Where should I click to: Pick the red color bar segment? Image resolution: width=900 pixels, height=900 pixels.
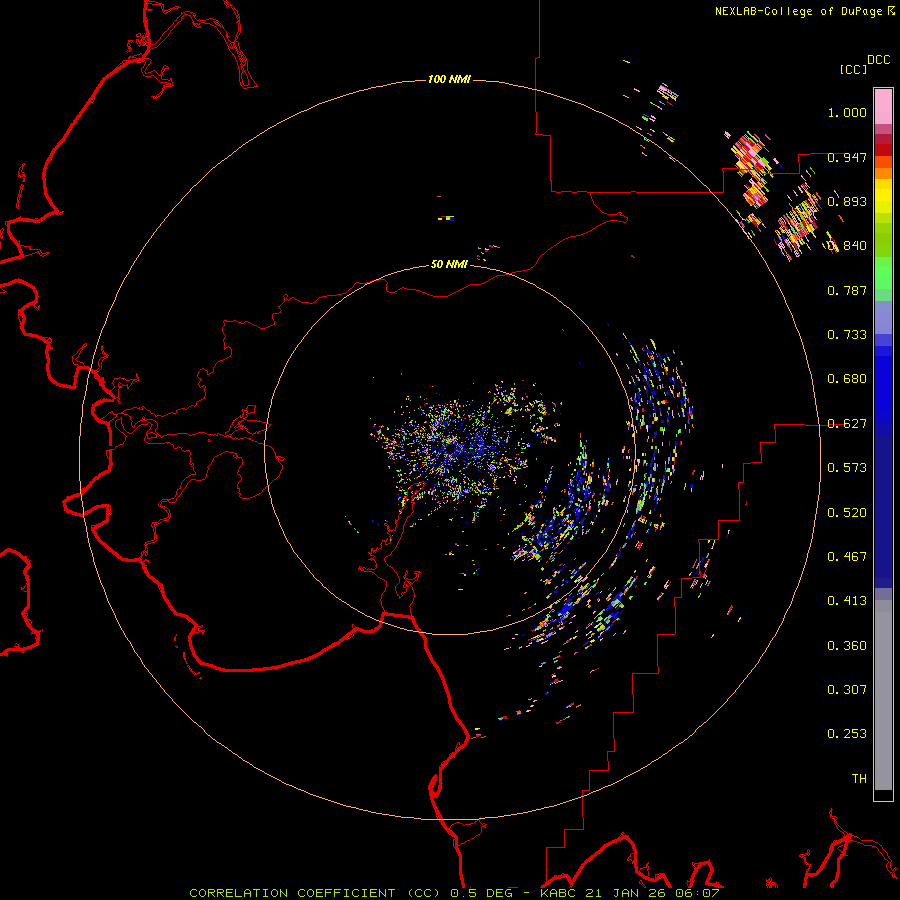coord(883,150)
